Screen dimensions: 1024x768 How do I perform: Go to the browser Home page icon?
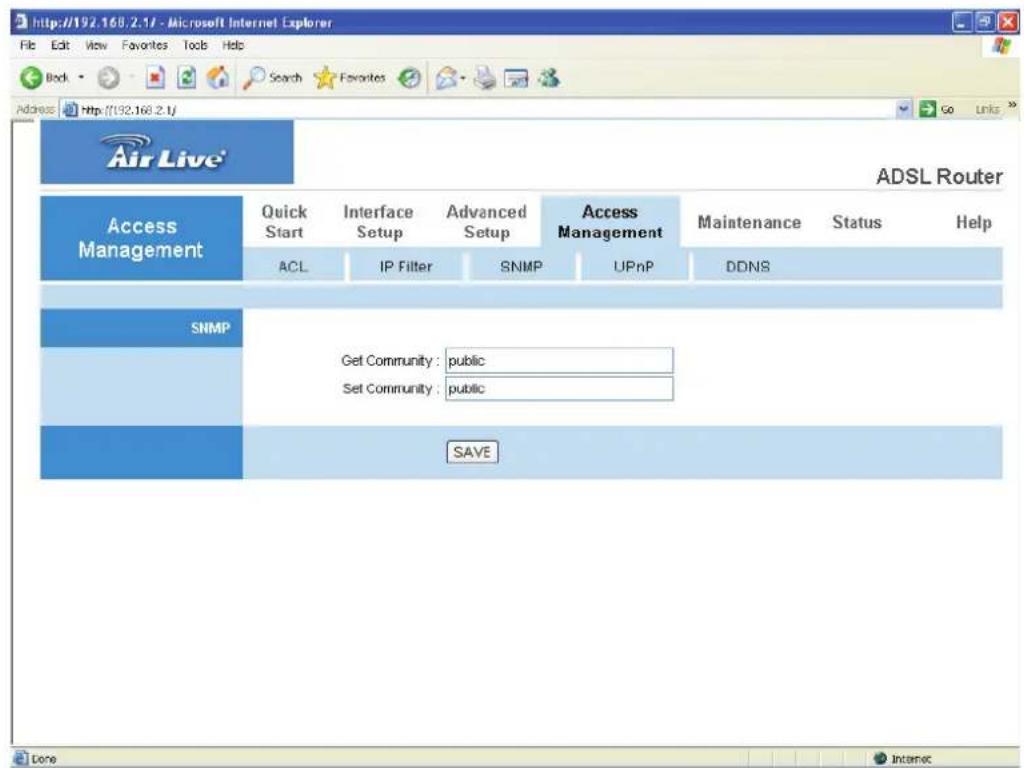[x=218, y=78]
